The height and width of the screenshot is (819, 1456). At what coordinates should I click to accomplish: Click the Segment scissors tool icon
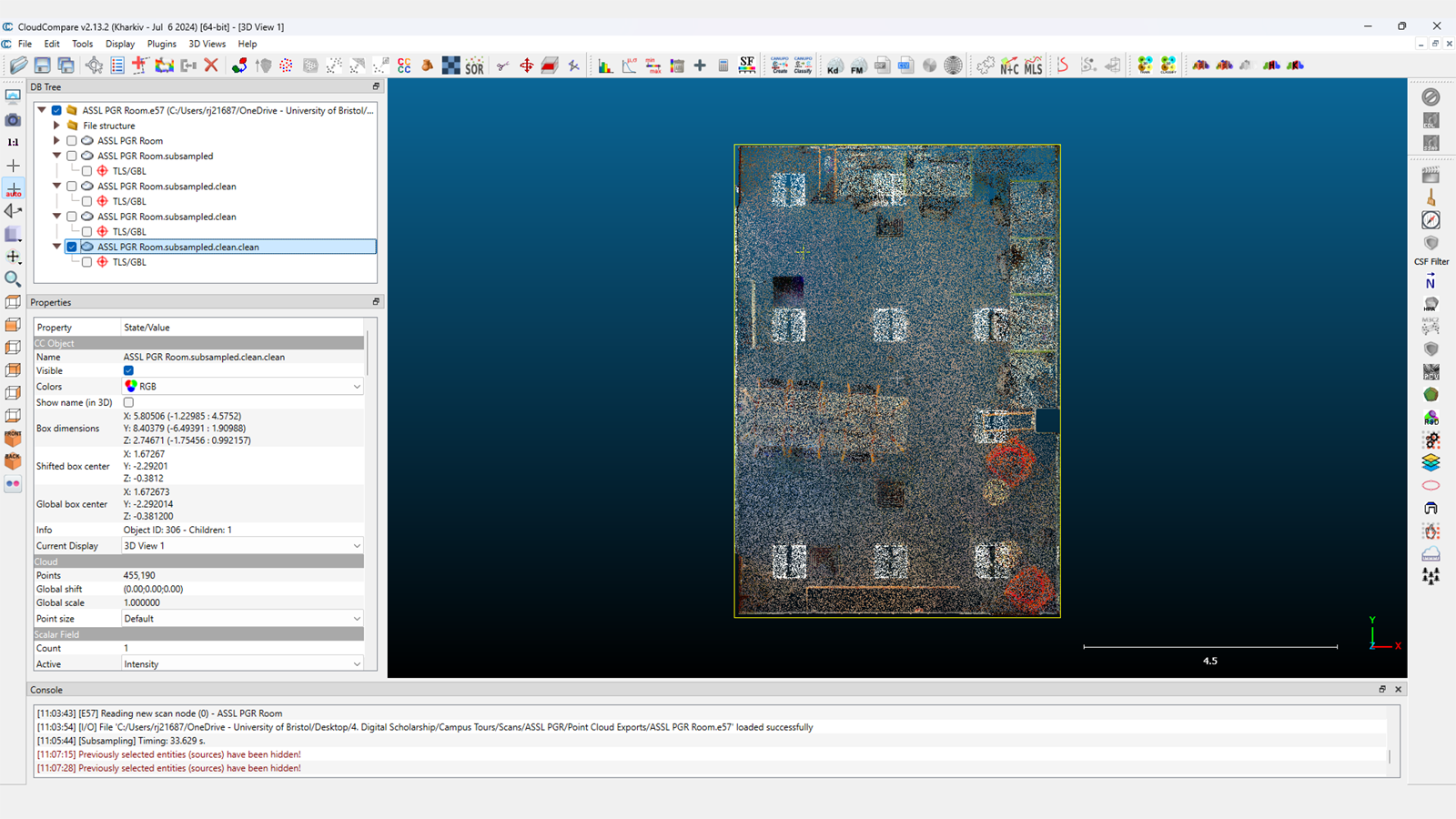(x=502, y=66)
